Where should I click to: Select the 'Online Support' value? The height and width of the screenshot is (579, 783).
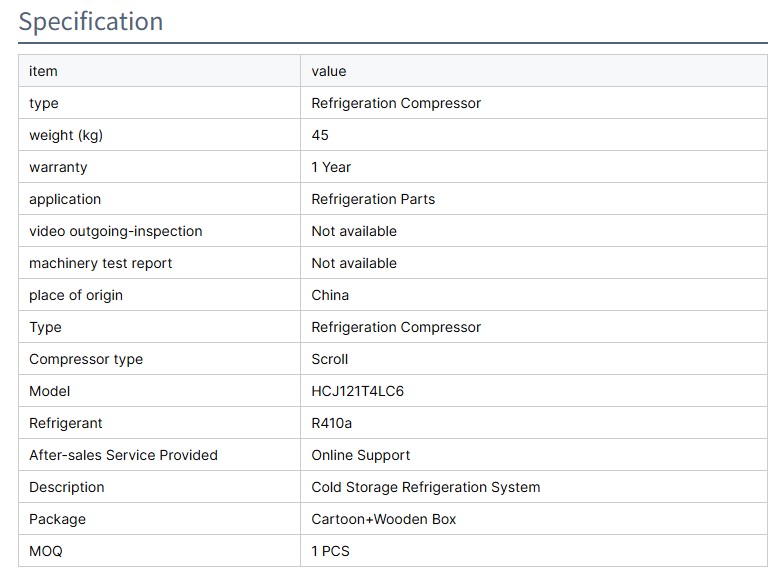(x=361, y=455)
